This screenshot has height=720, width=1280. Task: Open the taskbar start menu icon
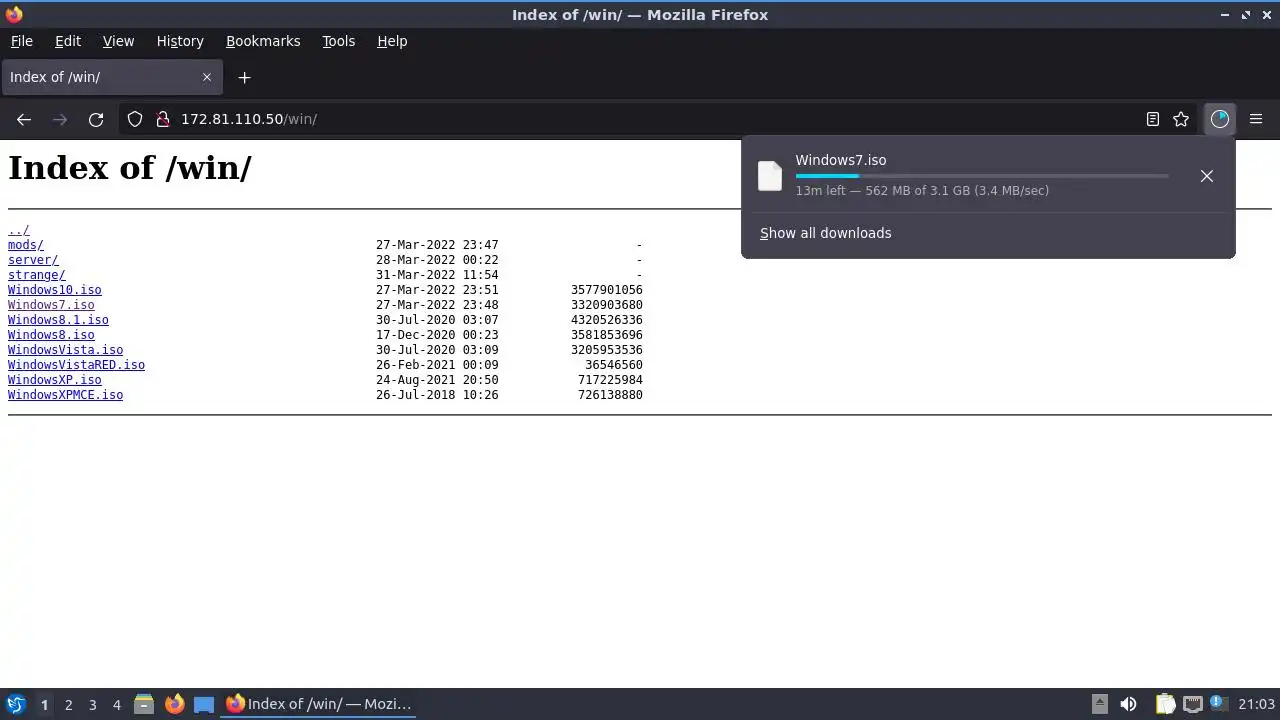pyautogui.click(x=16, y=704)
